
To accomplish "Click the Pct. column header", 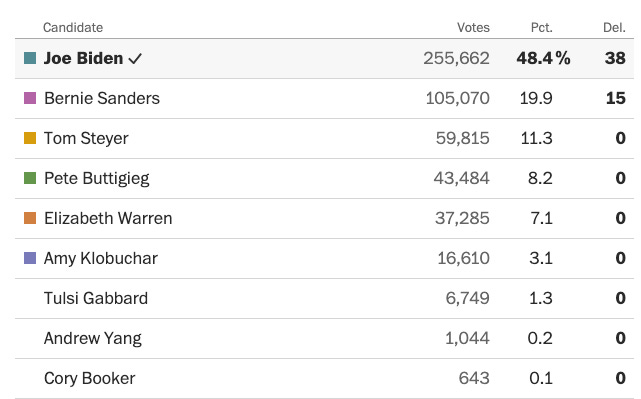I will [x=541, y=27].
